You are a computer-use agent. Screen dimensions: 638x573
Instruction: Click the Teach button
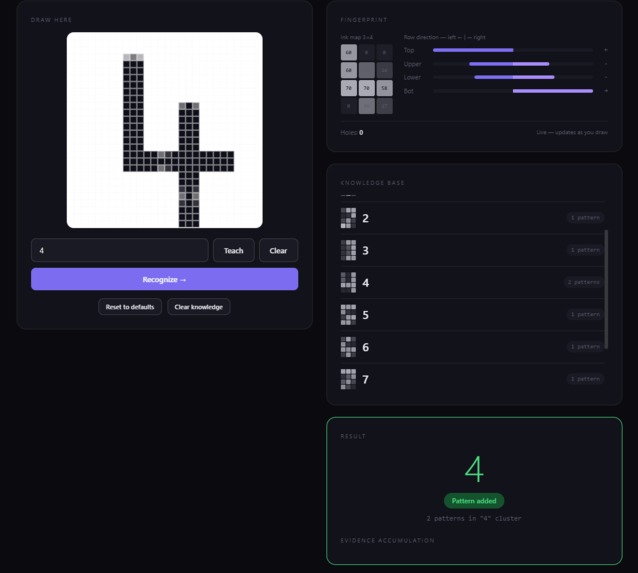tap(234, 250)
